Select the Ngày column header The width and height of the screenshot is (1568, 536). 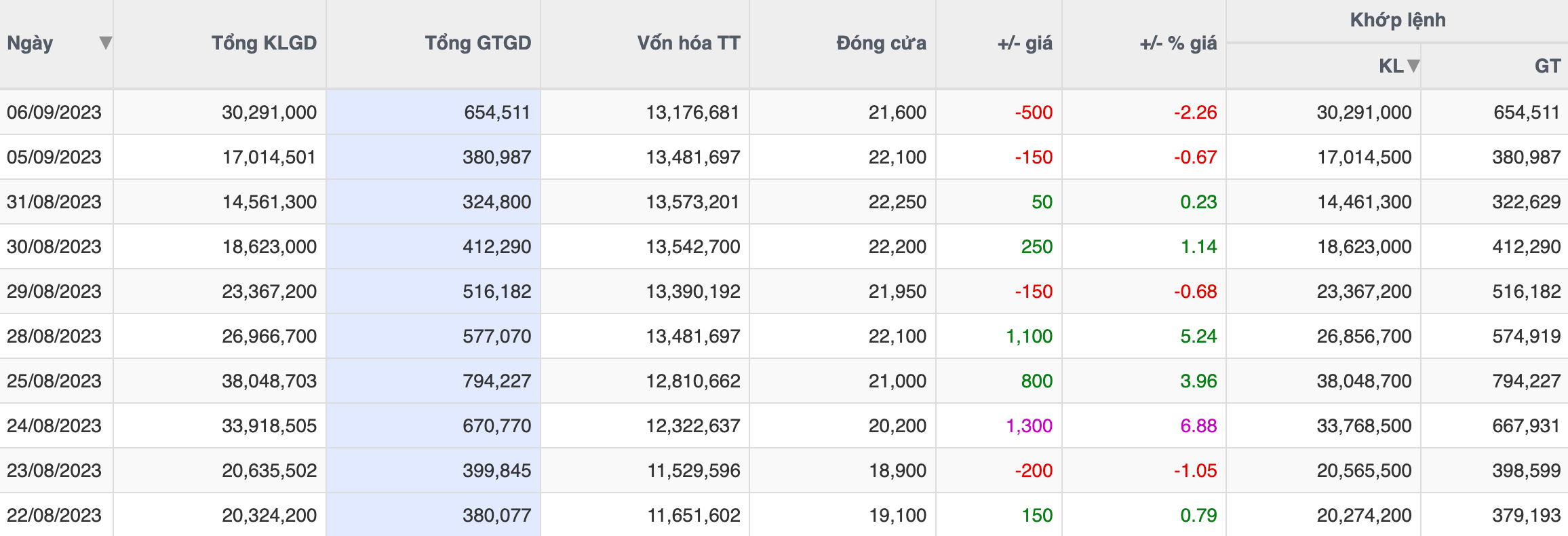pyautogui.click(x=30, y=43)
